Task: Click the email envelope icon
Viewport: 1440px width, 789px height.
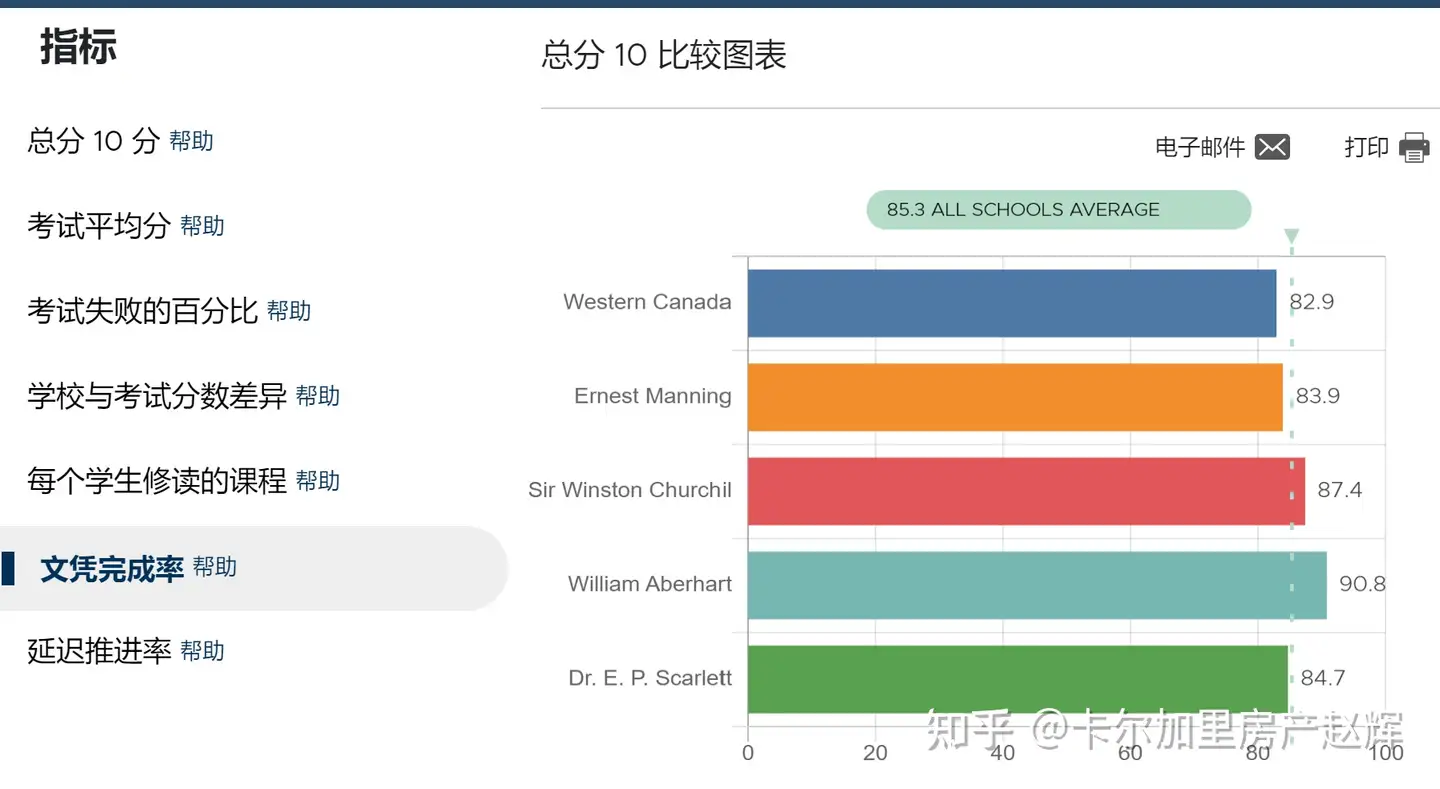Action: (x=1272, y=147)
